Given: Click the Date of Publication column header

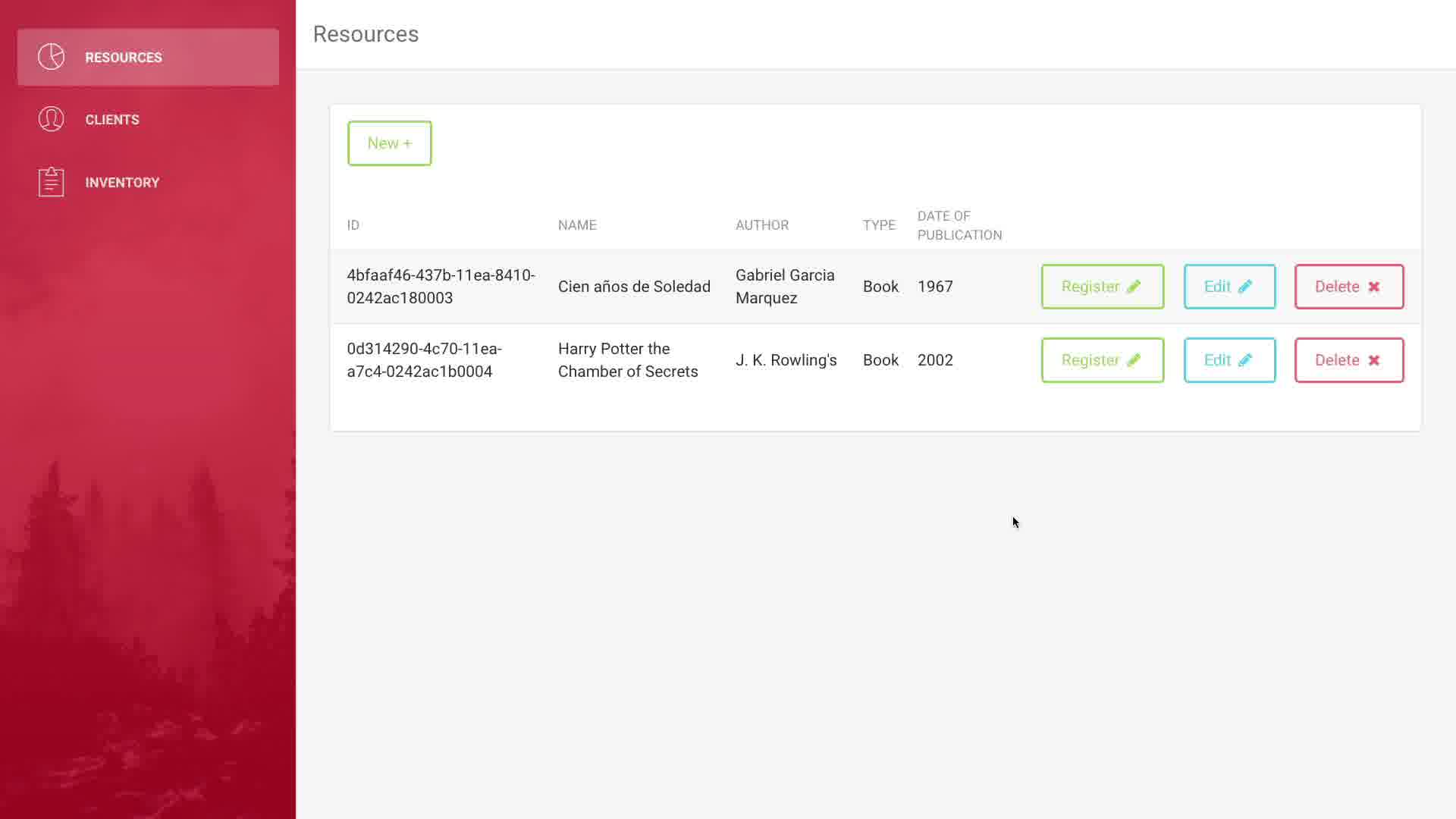Looking at the screenshot, I should 959,225.
